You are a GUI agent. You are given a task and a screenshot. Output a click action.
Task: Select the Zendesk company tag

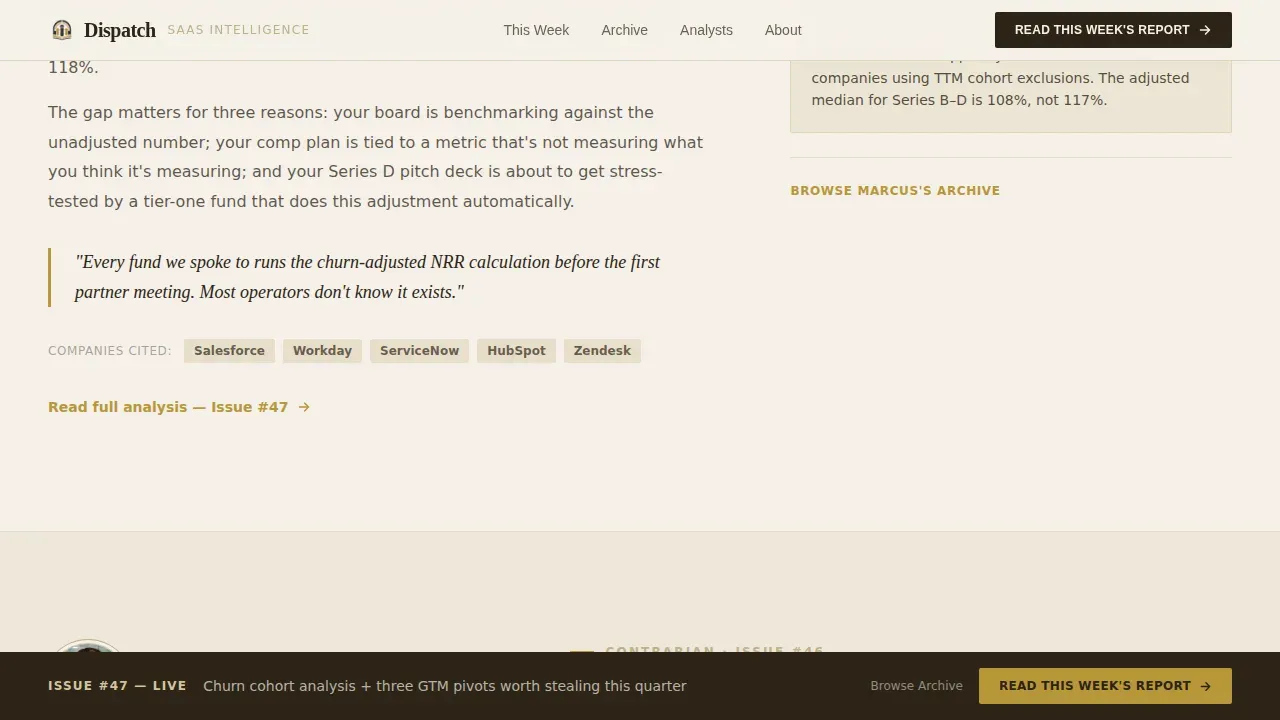[602, 351]
